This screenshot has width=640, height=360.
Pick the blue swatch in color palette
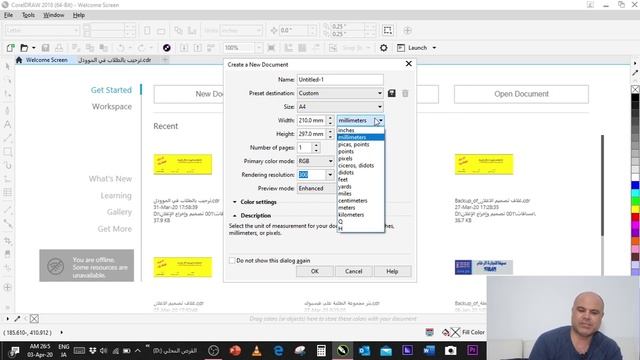click(635, 185)
